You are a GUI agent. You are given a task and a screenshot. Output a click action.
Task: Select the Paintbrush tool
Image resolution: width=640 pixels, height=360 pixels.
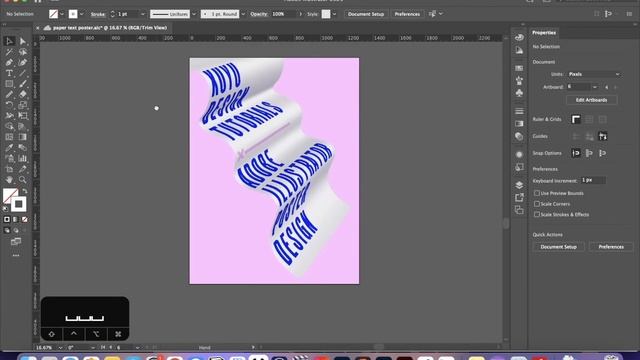(22, 84)
